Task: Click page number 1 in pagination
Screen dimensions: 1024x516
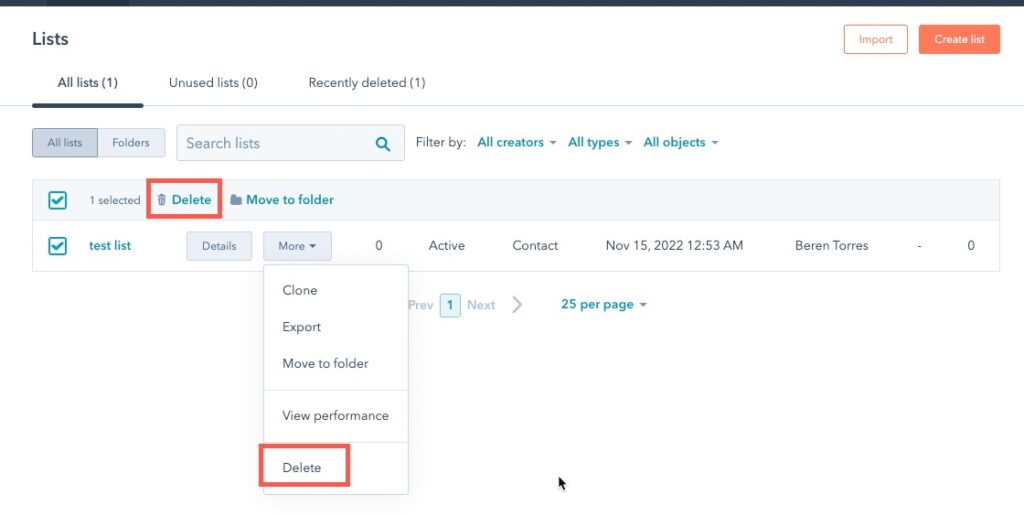Action: coord(450,305)
